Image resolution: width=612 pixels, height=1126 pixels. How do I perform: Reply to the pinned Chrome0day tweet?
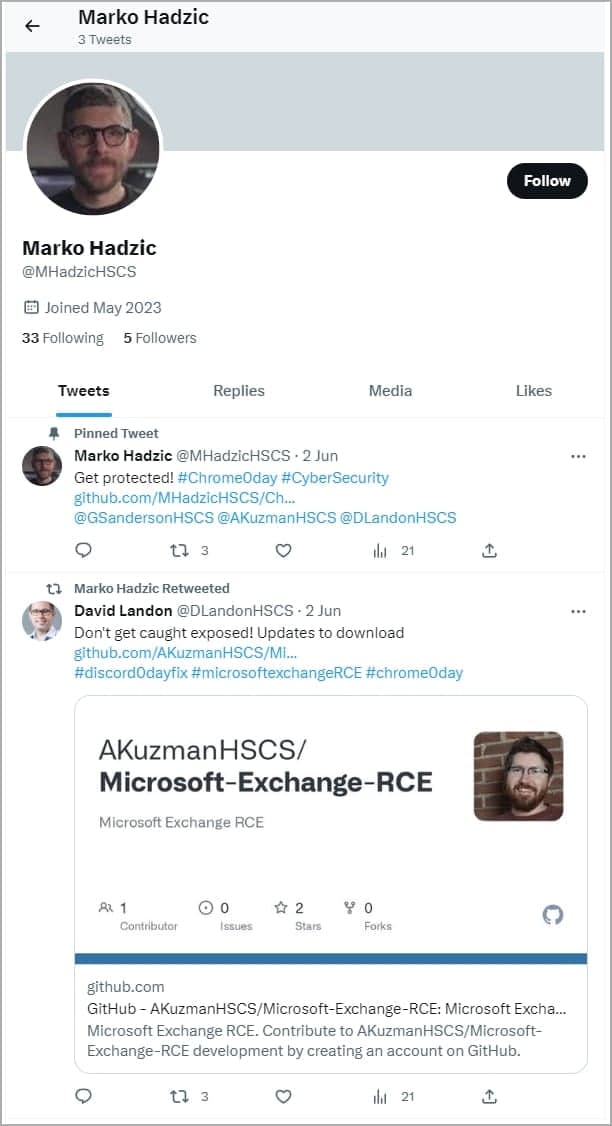click(x=84, y=550)
